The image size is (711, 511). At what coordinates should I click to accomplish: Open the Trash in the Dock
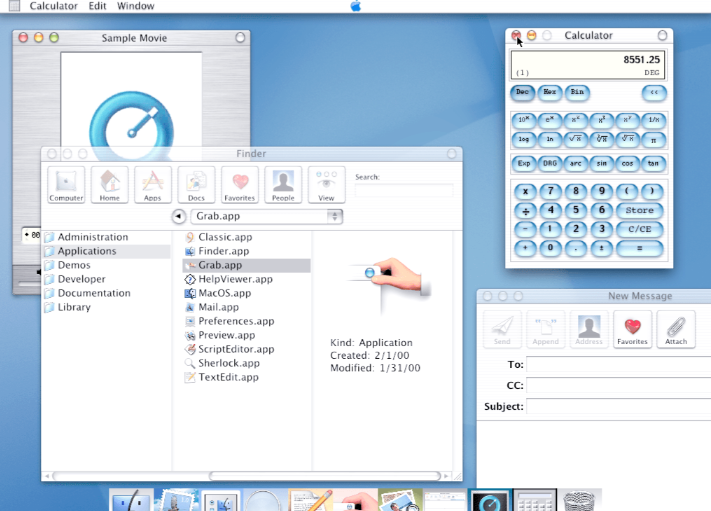point(579,500)
